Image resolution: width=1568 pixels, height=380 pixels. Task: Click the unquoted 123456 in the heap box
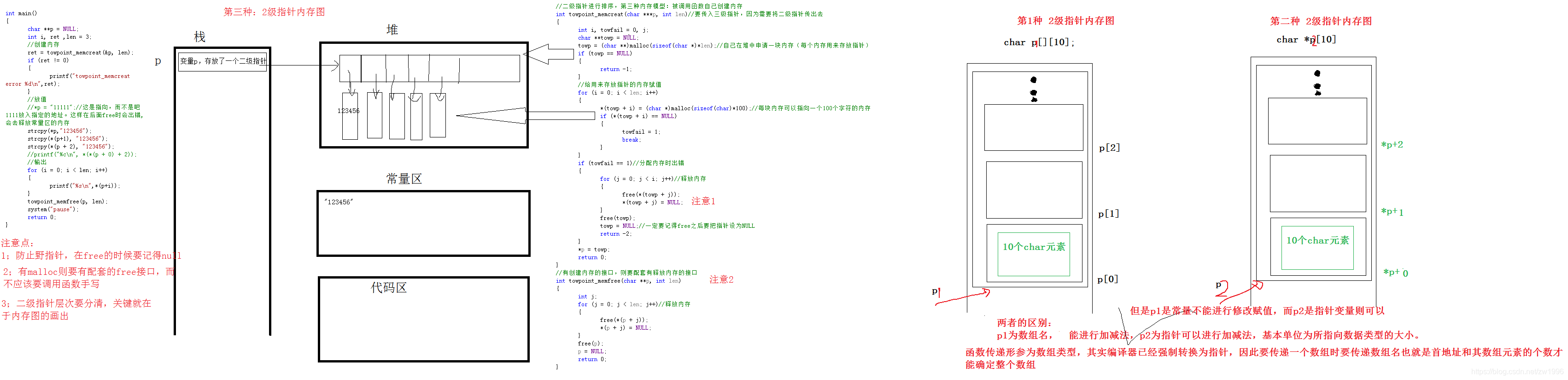(x=348, y=111)
